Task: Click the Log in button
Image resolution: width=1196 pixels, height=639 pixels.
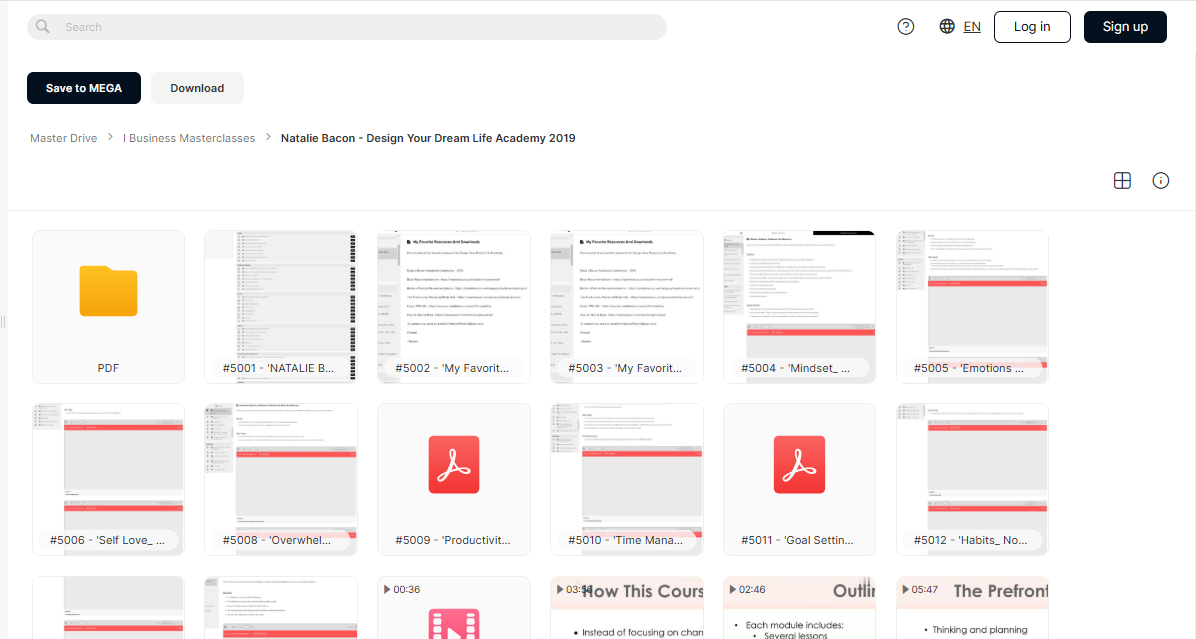Action: [x=1032, y=27]
